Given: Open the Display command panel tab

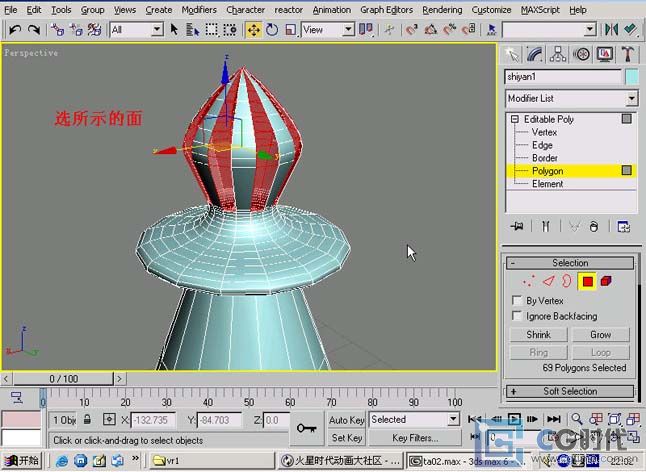Looking at the screenshot, I should pos(604,55).
